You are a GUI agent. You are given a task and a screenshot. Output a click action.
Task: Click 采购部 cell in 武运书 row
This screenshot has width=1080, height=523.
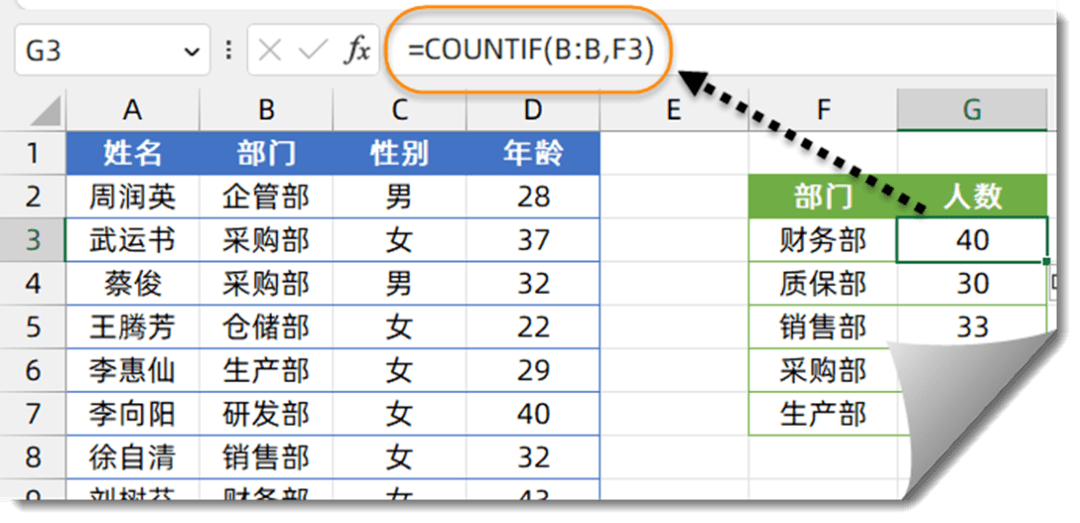(266, 240)
